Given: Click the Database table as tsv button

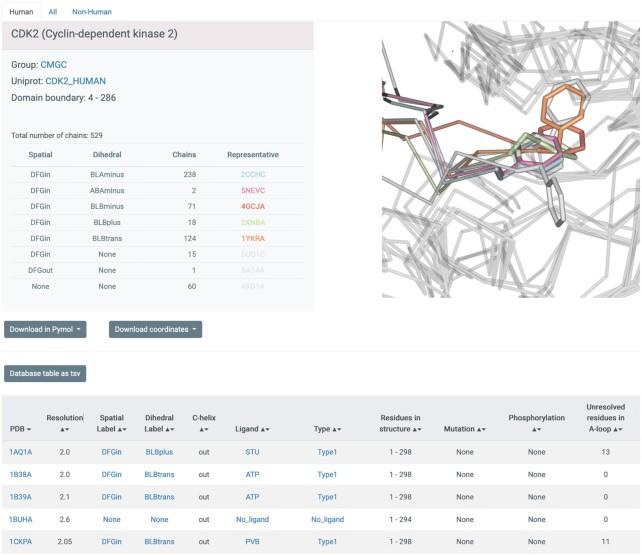Looking at the screenshot, I should point(46,373).
